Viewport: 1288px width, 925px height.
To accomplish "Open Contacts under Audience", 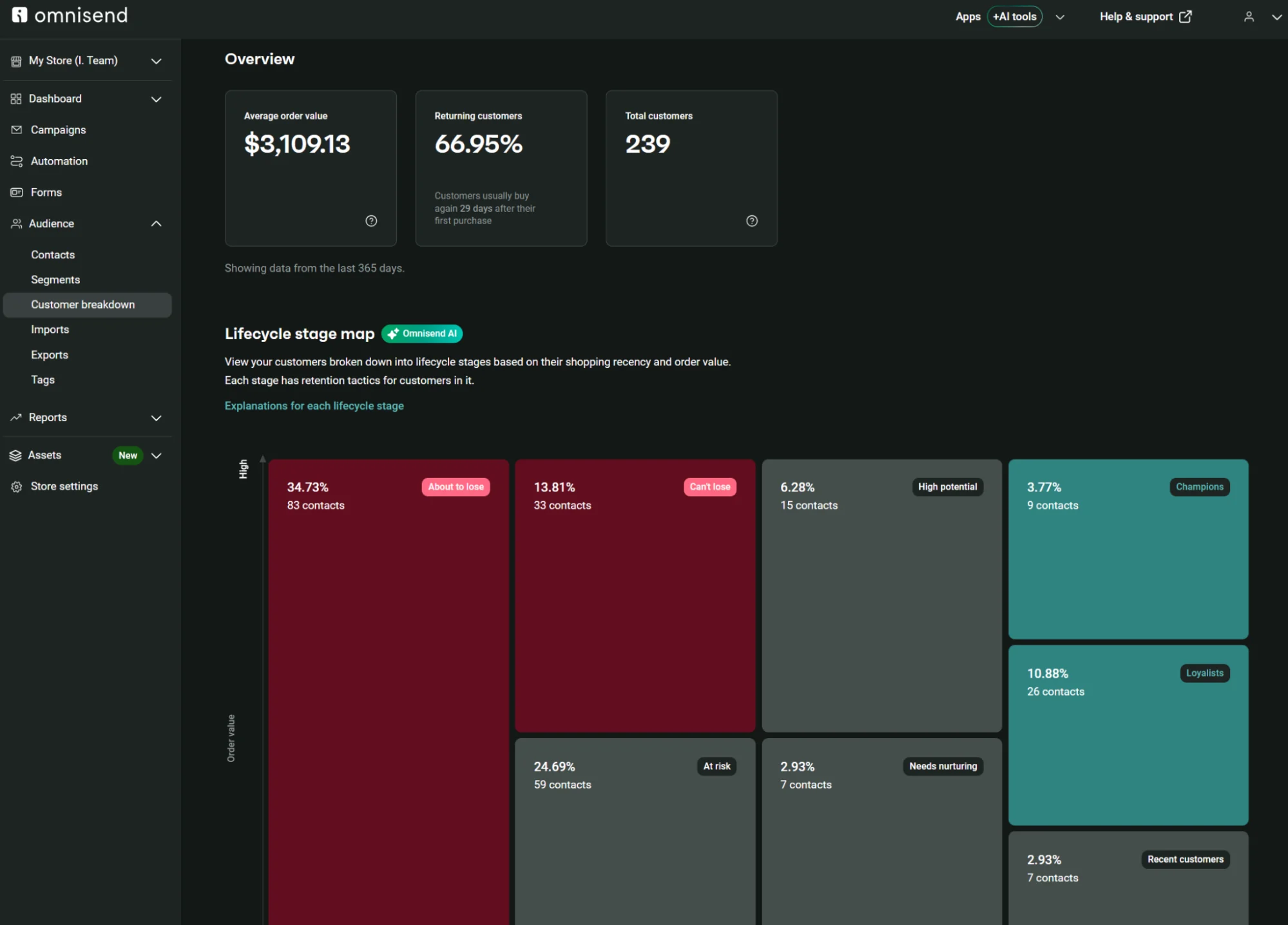I will (53, 255).
